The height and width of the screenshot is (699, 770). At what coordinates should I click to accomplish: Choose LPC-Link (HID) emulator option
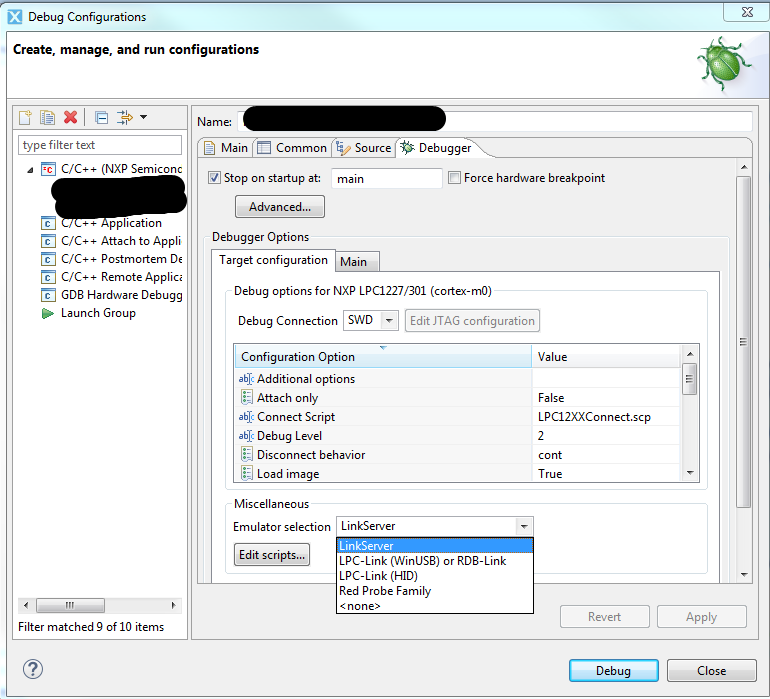coord(435,576)
